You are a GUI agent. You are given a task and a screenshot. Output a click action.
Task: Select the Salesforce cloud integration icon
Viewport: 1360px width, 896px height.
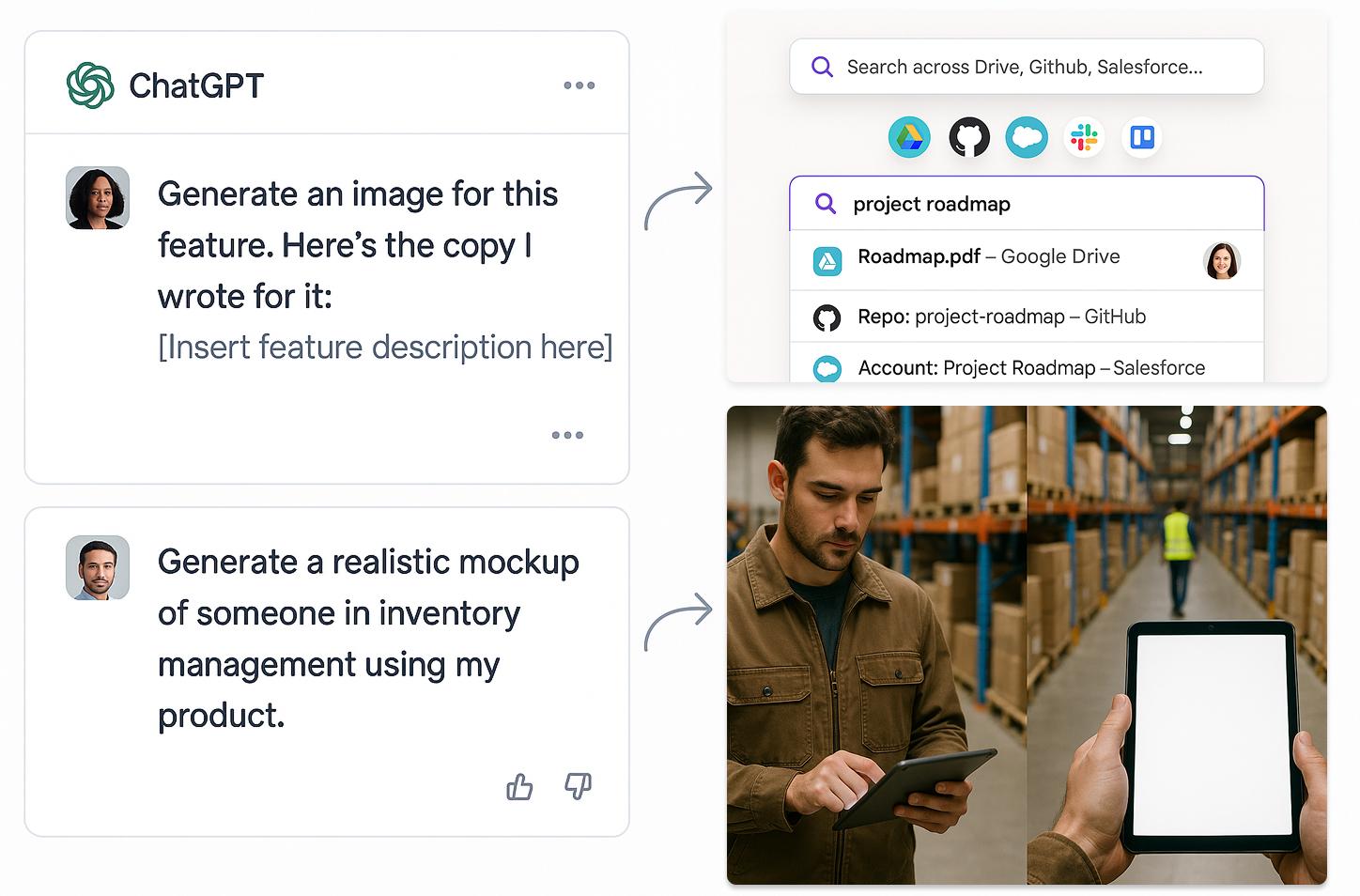coord(1027,138)
